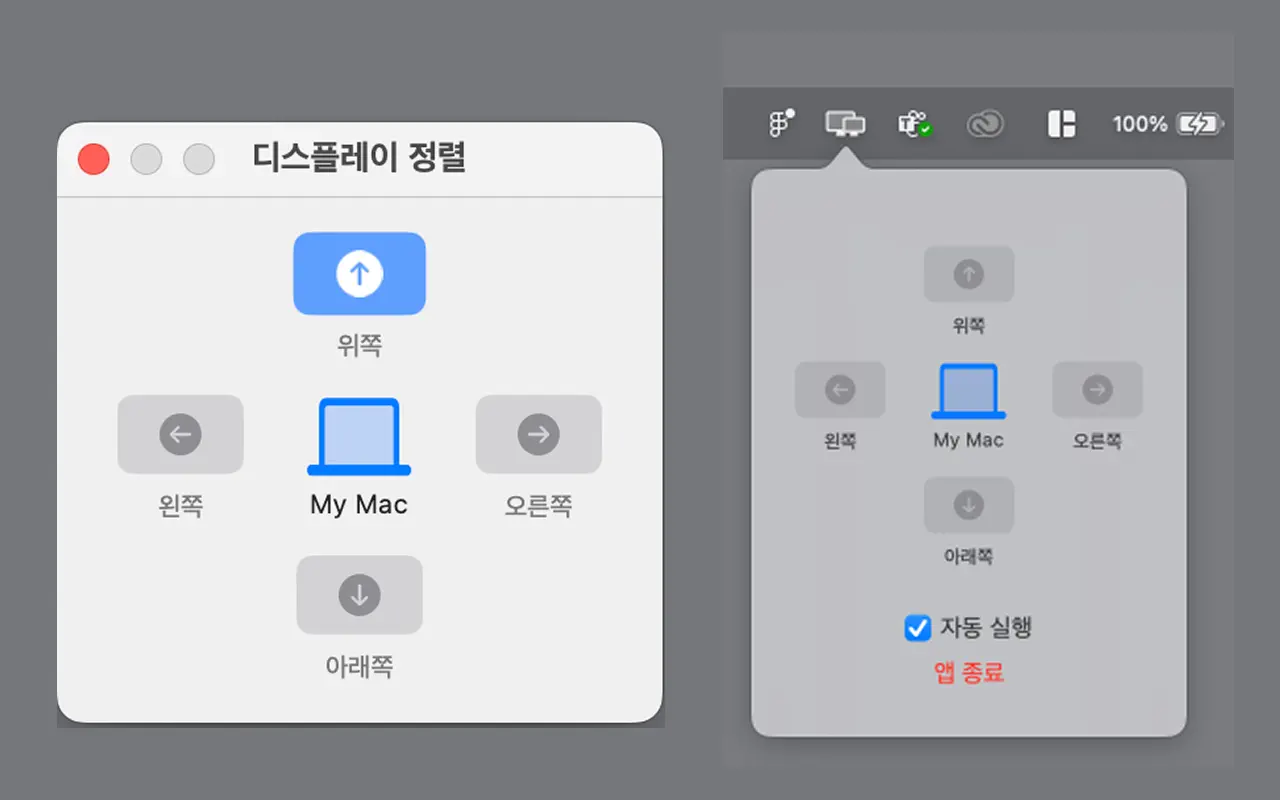The width and height of the screenshot is (1280, 800).
Task: Select the 오른쪽 arrow inside the popup
Action: (x=1097, y=390)
